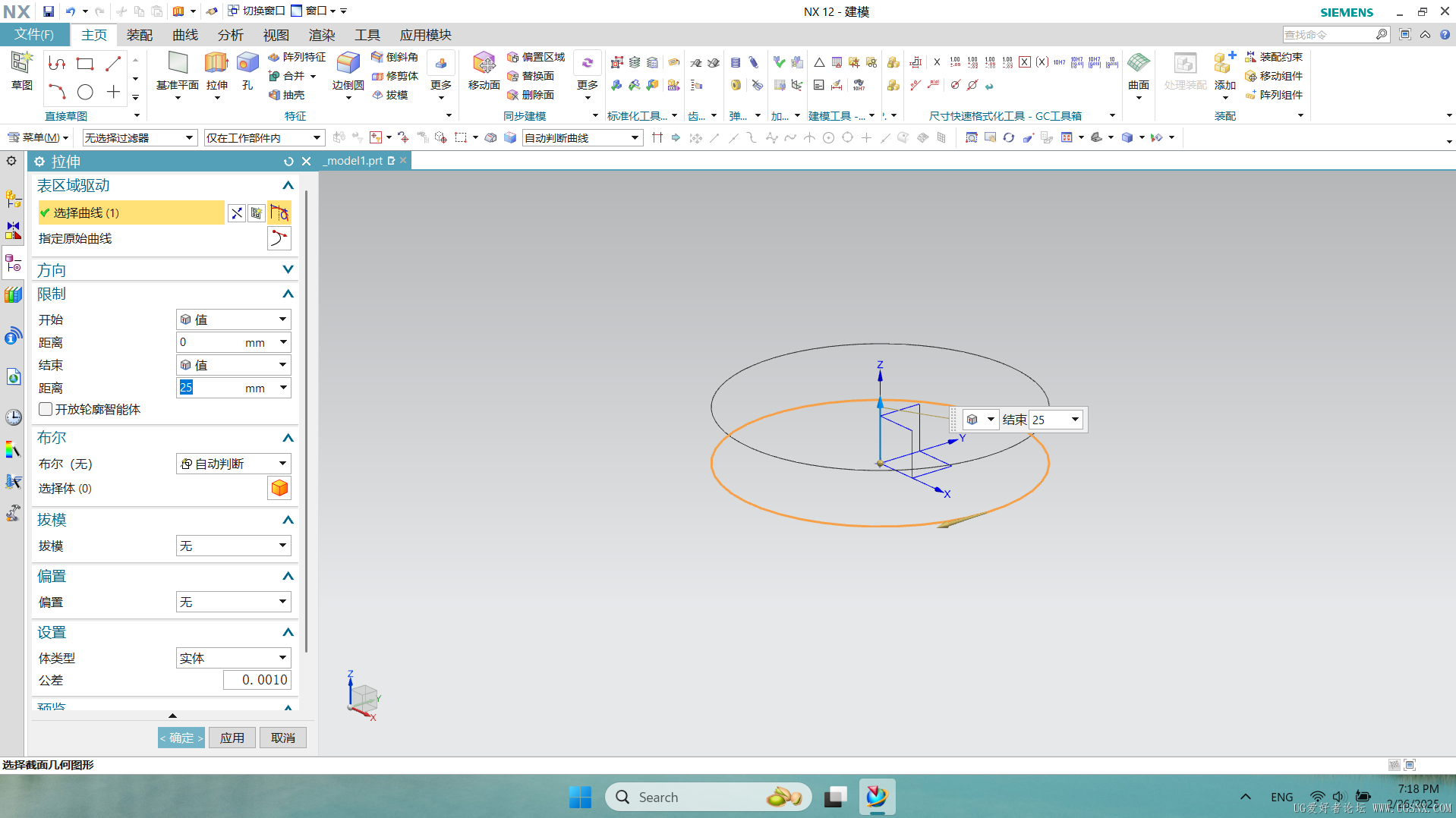Choose the Trim Body (修剪体) tool

(x=395, y=76)
